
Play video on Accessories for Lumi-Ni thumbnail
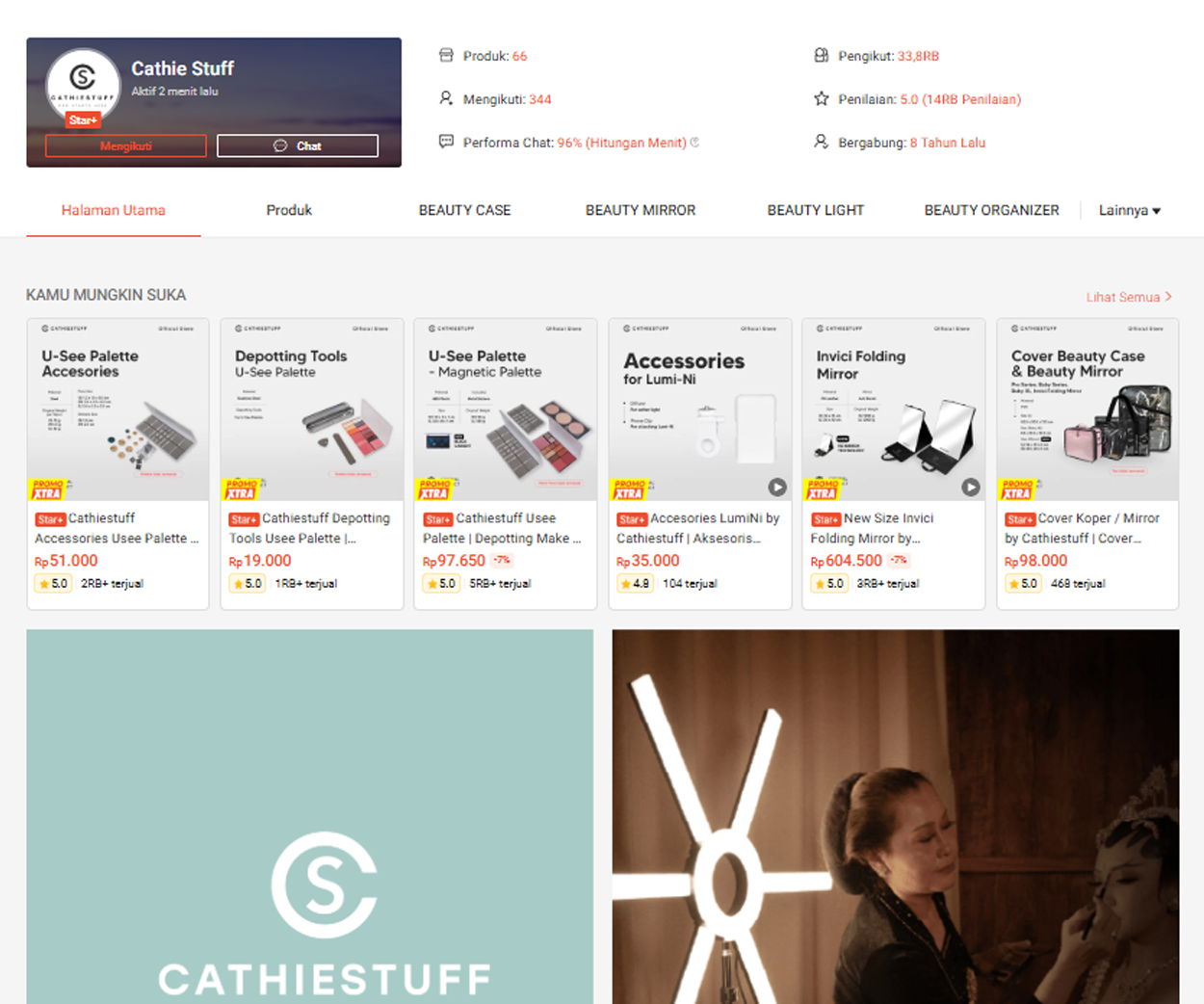click(x=777, y=488)
